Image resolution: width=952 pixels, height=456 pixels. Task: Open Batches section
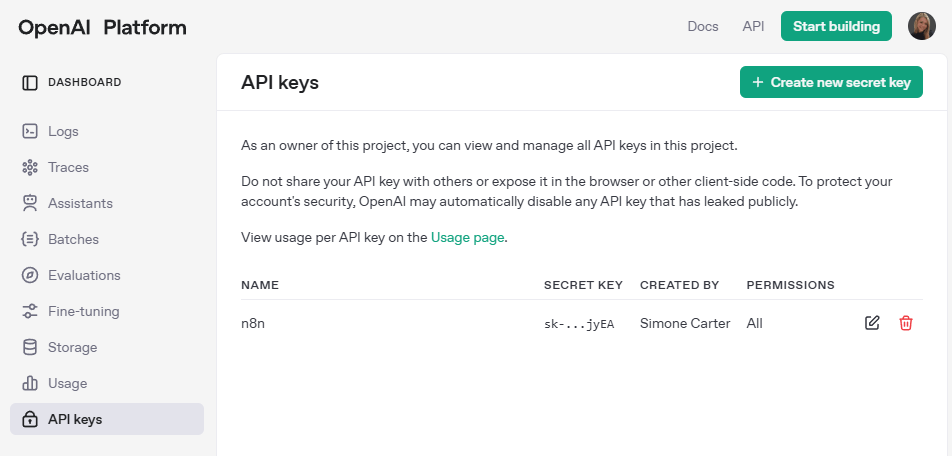point(73,239)
